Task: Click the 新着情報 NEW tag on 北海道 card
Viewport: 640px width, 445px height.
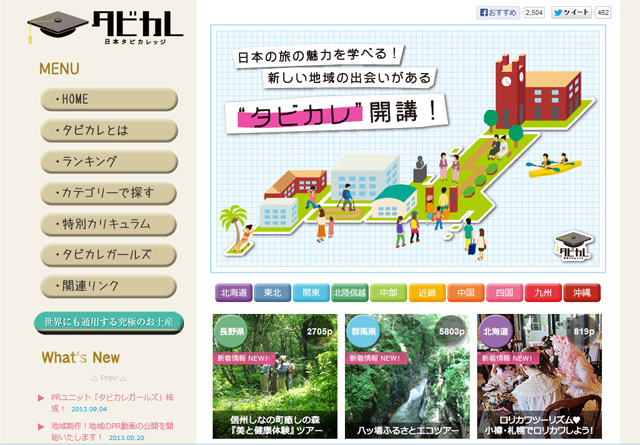Action: [x=509, y=358]
